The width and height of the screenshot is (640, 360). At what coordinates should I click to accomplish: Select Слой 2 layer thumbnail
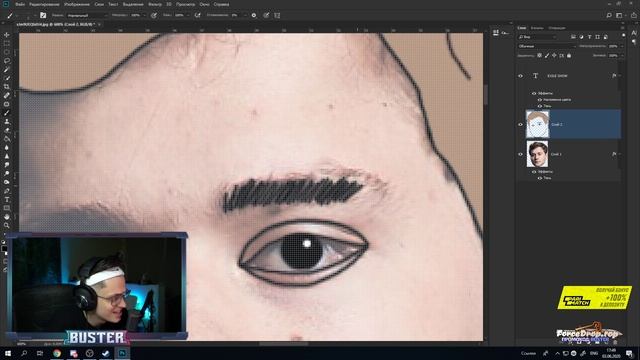click(x=537, y=124)
